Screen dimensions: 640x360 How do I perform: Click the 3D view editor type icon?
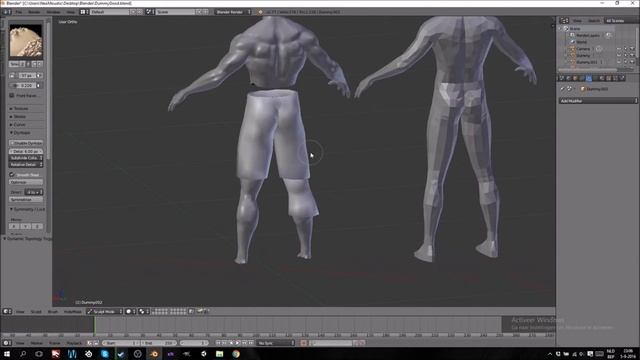click(6, 311)
